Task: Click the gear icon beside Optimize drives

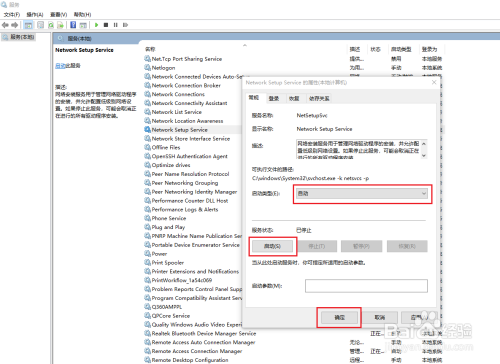Action: point(147,165)
